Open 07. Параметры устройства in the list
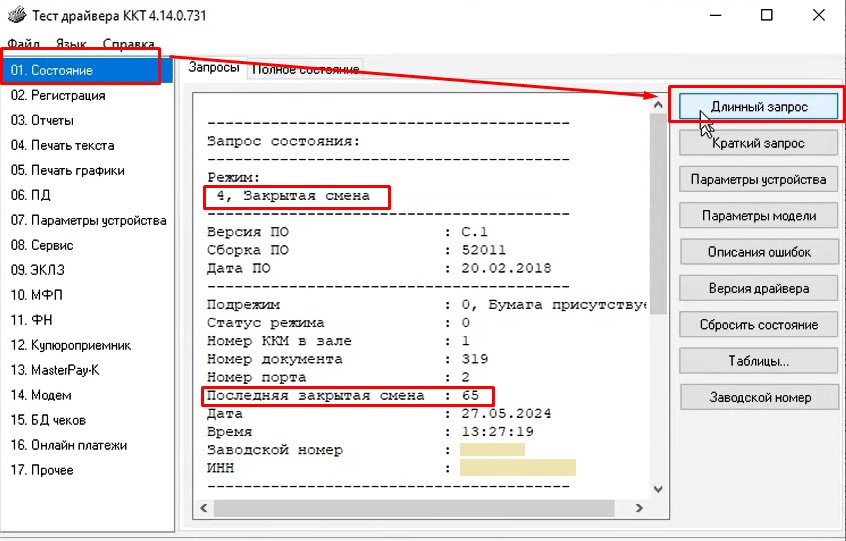The width and height of the screenshot is (846, 541). [87, 220]
